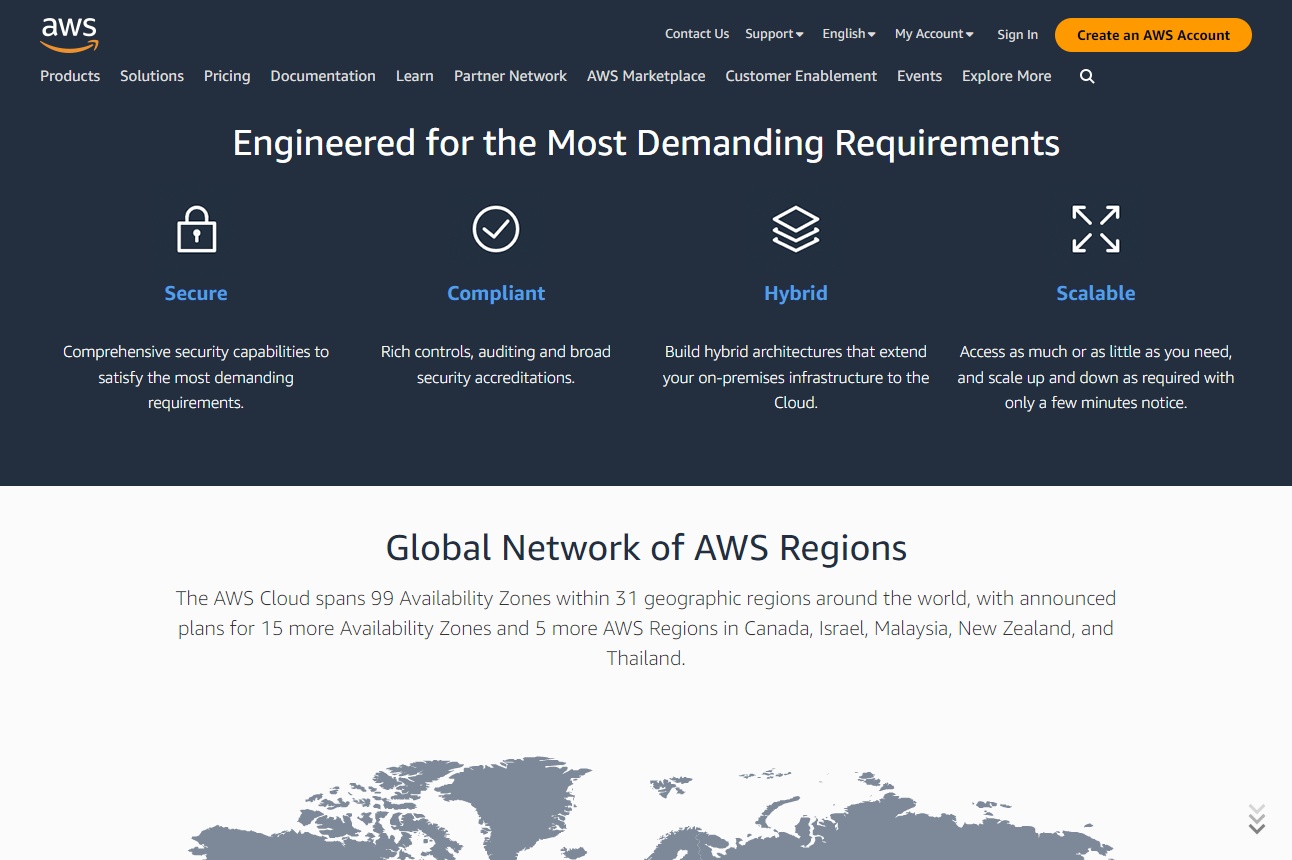Screen dimensions: 1292x860
Task: Open the Documentation menu item
Action: point(323,76)
